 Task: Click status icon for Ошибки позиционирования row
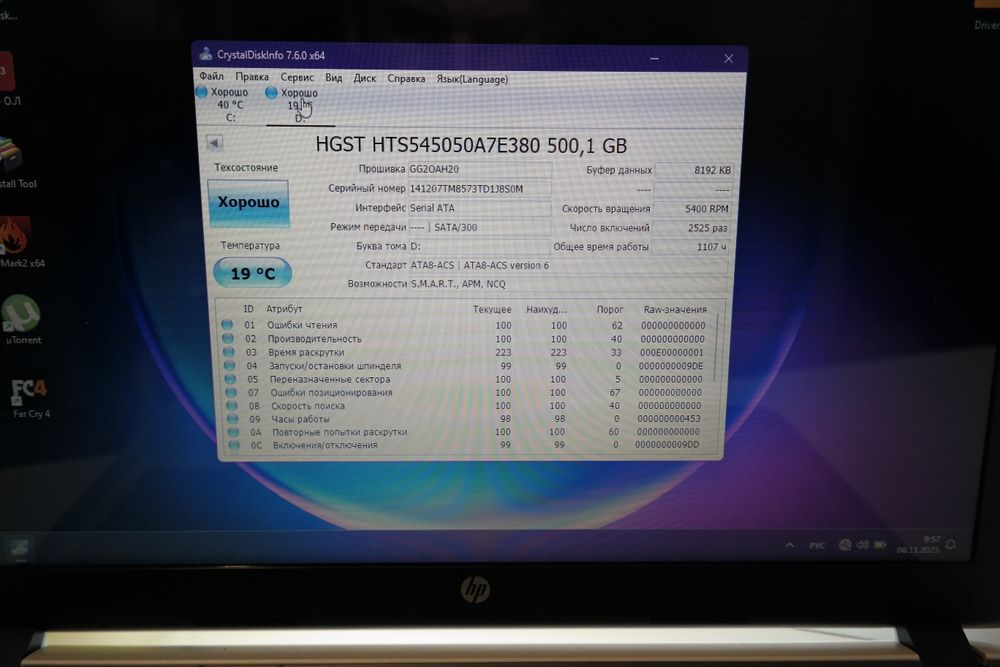[231, 392]
